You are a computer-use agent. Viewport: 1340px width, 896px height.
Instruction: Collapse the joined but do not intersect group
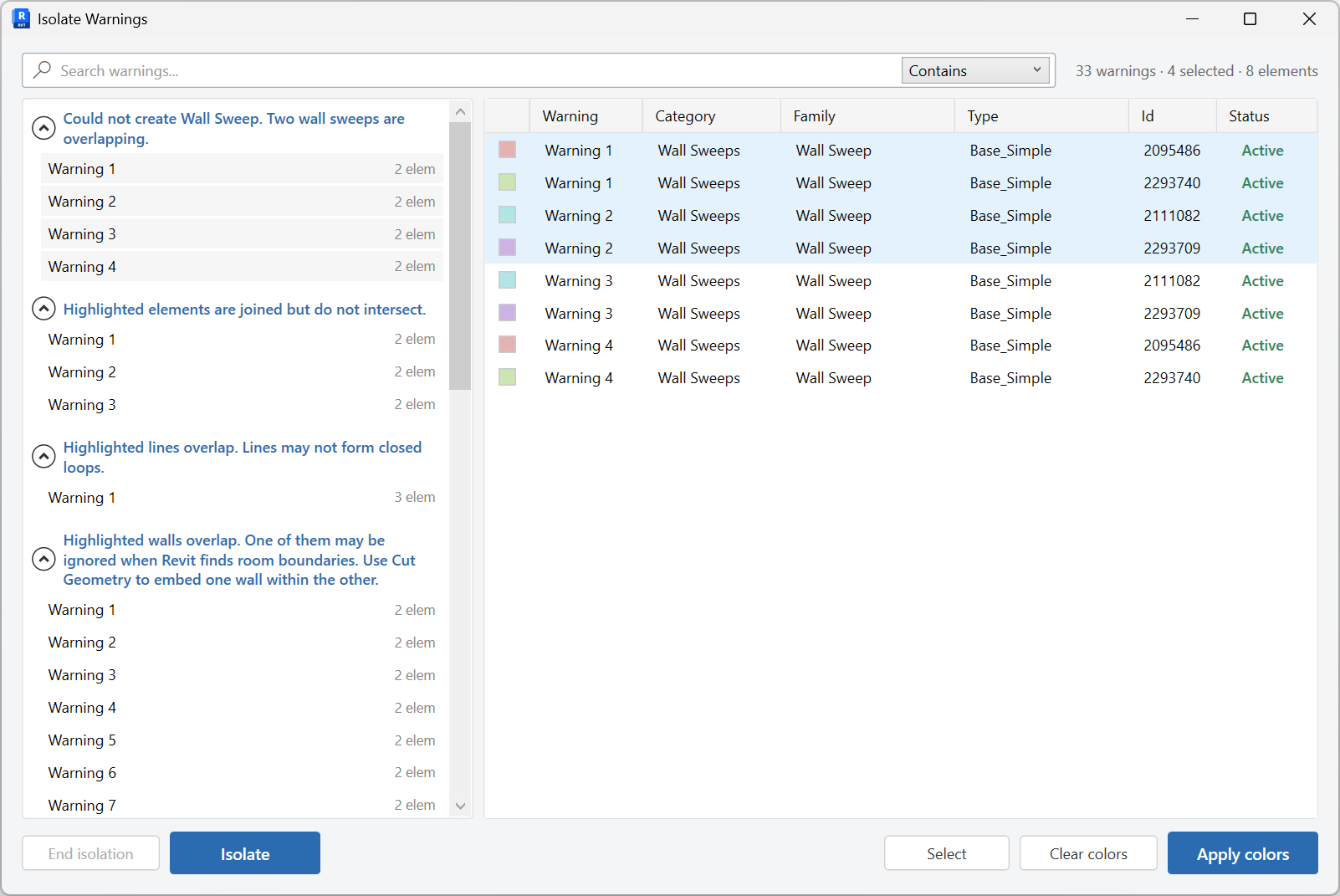pyautogui.click(x=43, y=309)
